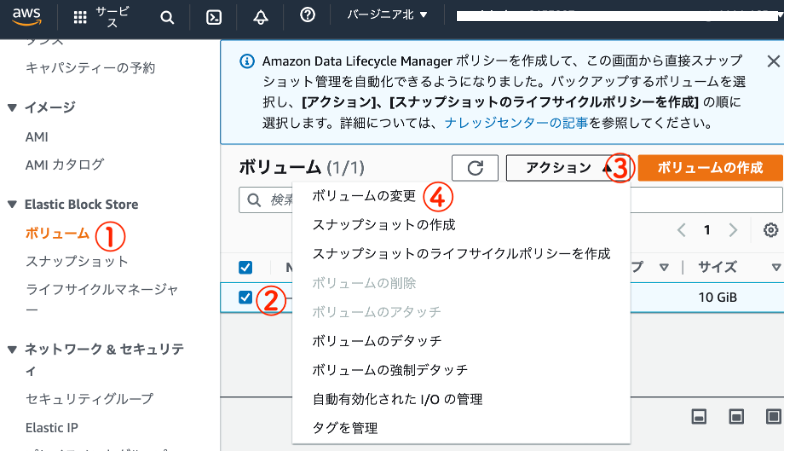The width and height of the screenshot is (785, 452).
Task: Choose スナップショットのライフサイクルポリシーを作成
Action: [x=461, y=254]
